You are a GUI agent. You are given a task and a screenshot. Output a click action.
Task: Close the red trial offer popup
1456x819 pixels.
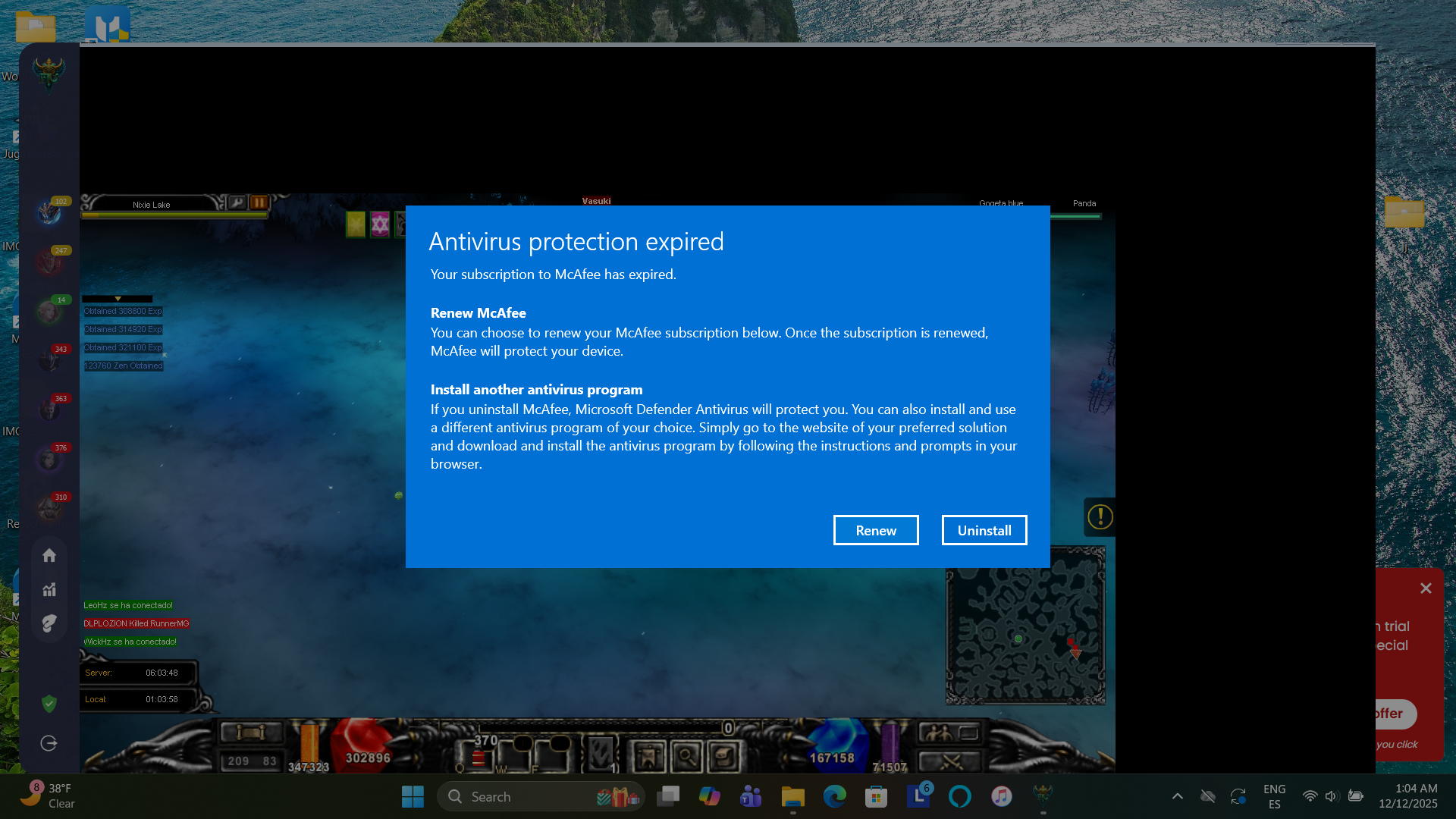pos(1426,588)
